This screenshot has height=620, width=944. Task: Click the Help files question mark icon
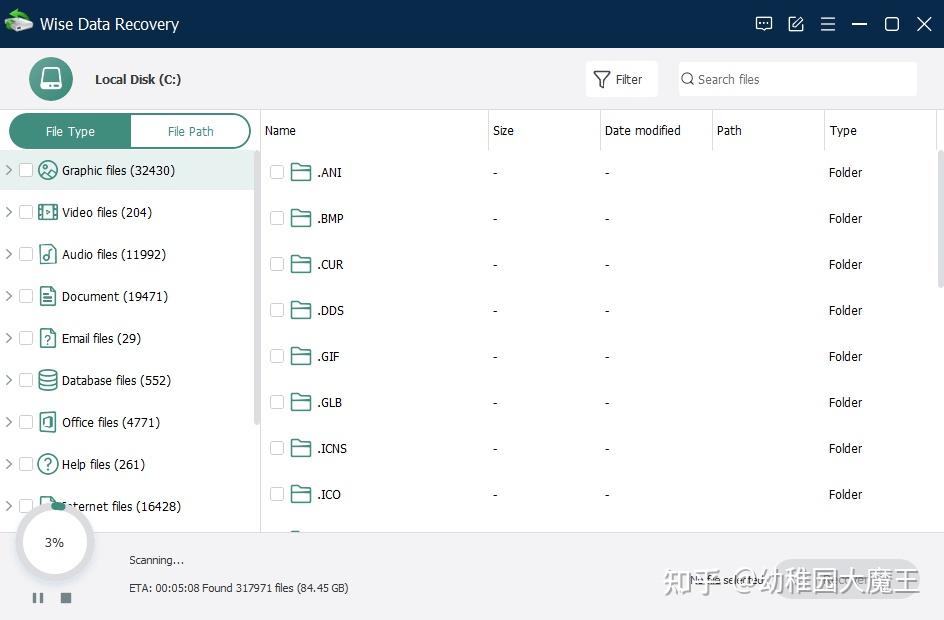coord(48,464)
